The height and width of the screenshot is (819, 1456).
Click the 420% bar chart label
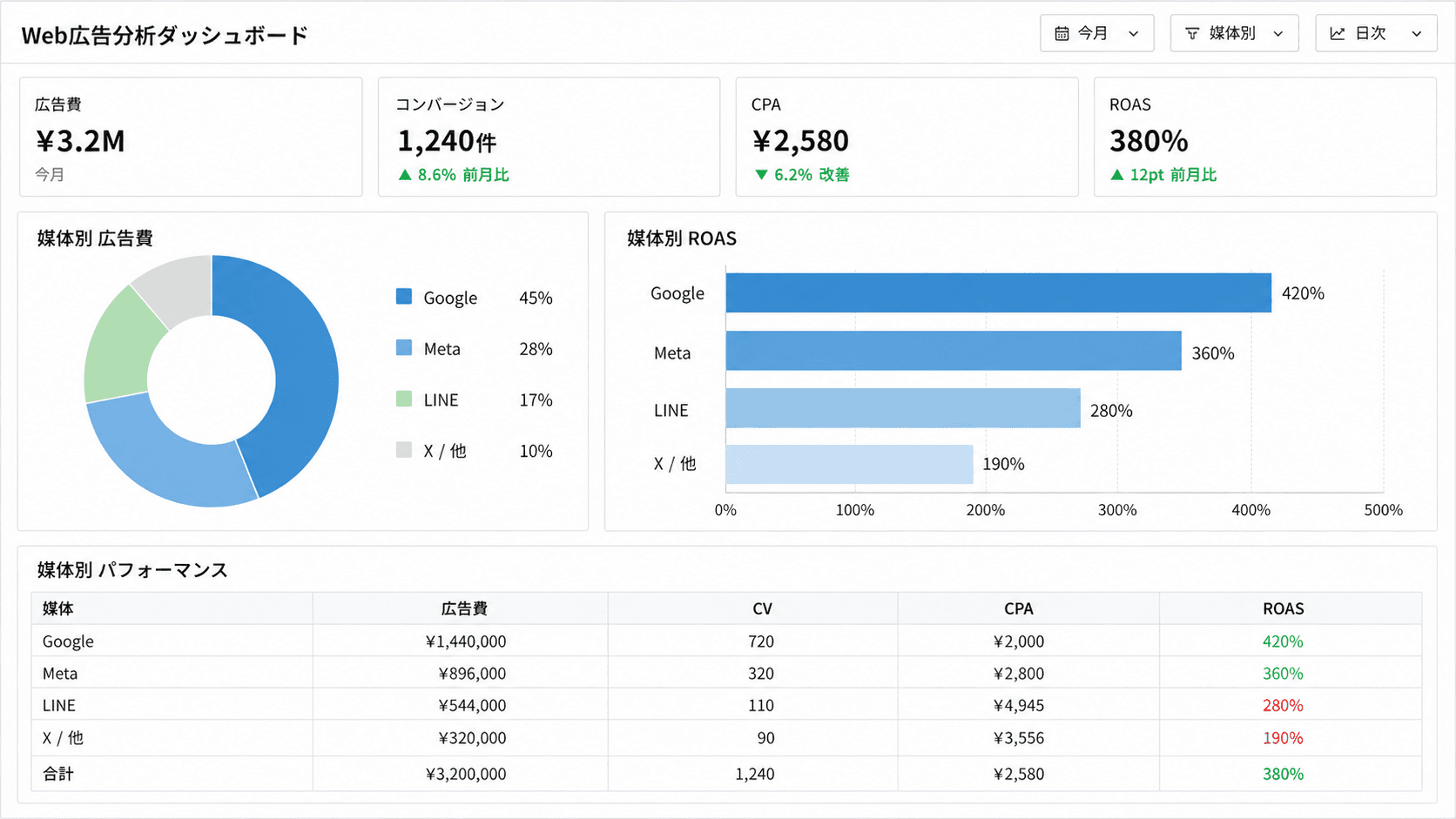tap(1303, 293)
